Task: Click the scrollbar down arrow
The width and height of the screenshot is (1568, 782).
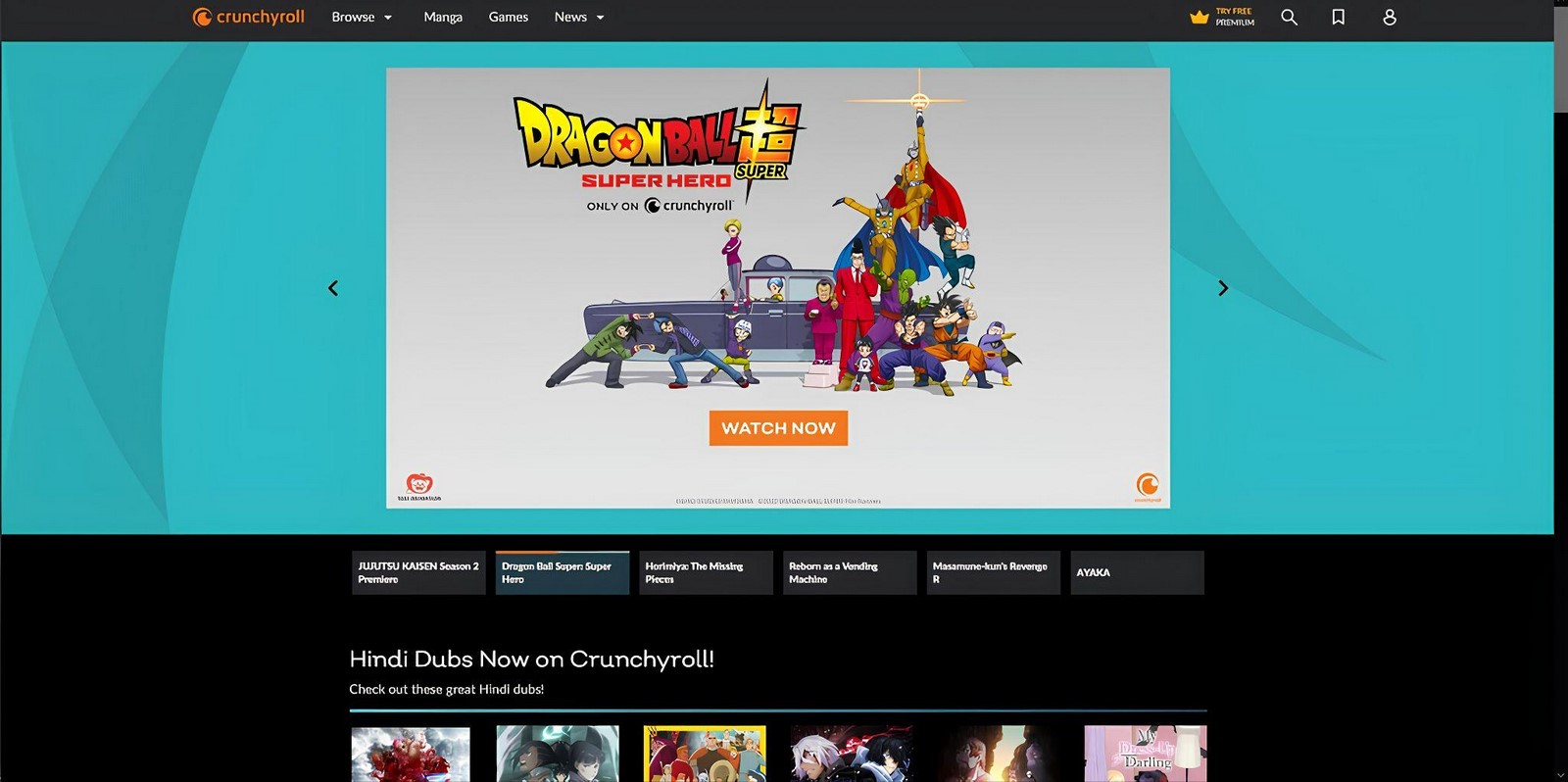Action: (x=1560, y=775)
